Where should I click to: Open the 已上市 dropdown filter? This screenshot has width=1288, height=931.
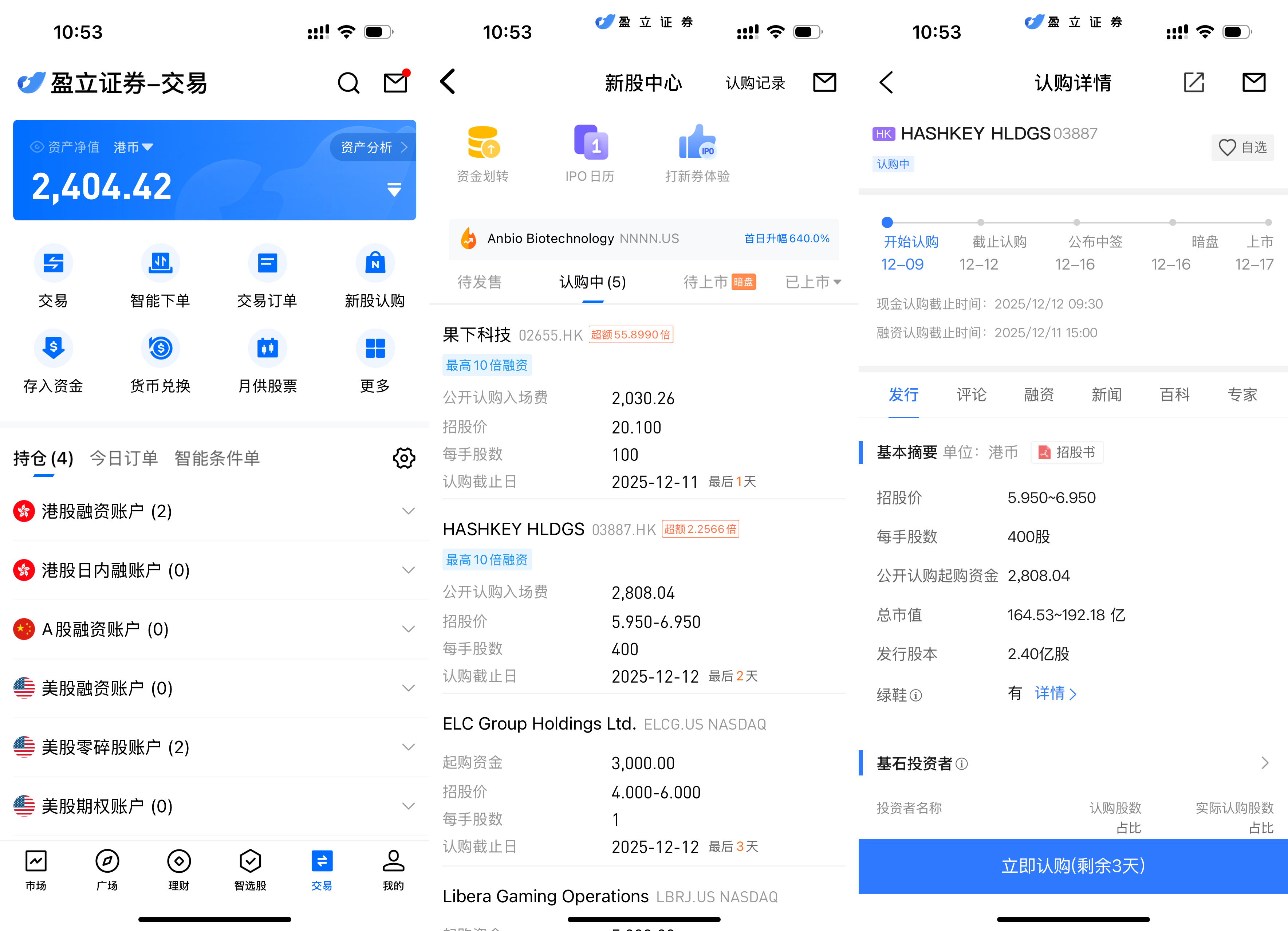click(812, 282)
